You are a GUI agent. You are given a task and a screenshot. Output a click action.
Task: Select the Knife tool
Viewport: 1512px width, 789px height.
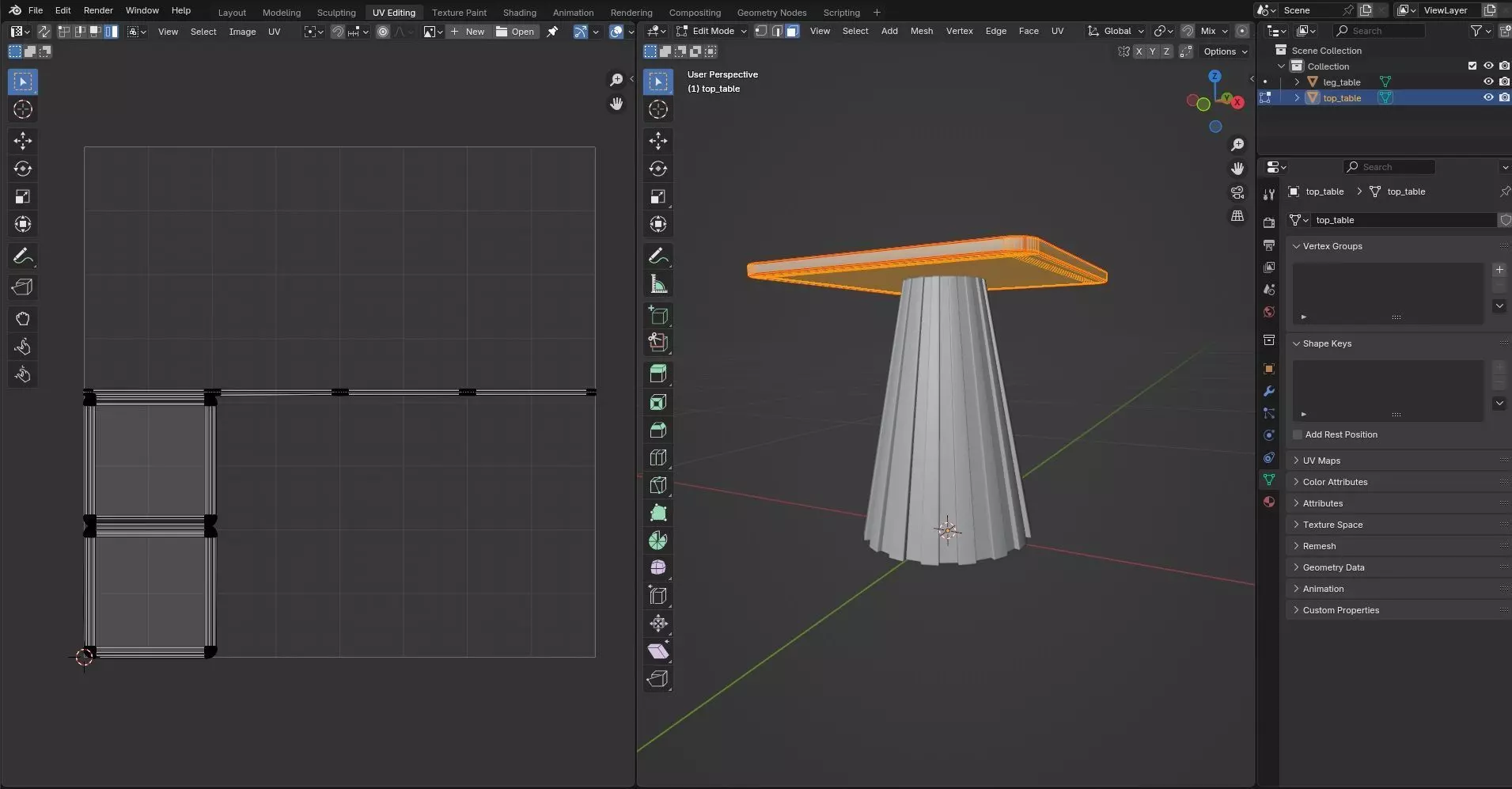coord(658,485)
